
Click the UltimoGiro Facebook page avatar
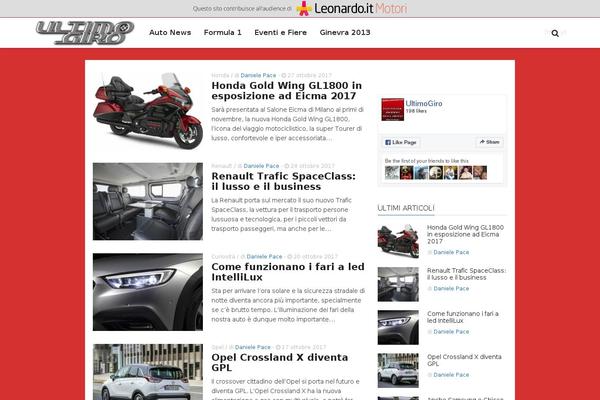(x=392, y=109)
